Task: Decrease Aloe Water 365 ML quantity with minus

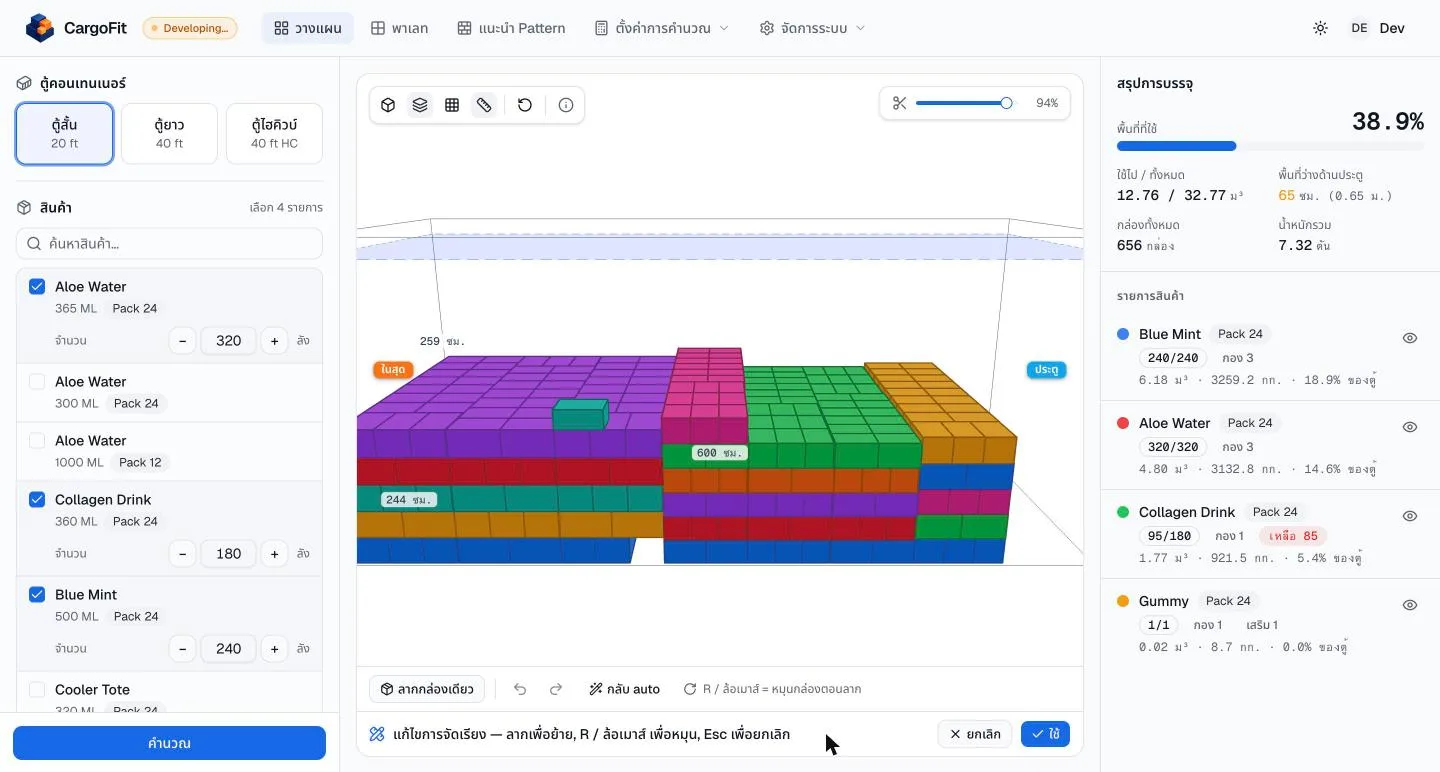Action: point(182,341)
